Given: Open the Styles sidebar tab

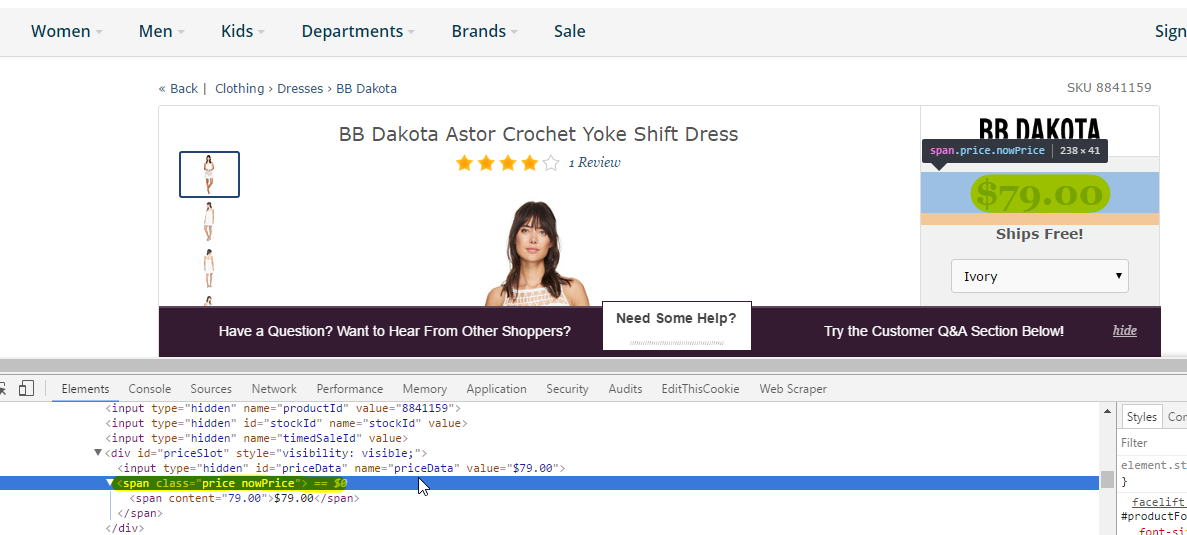Looking at the screenshot, I should (x=1142, y=417).
